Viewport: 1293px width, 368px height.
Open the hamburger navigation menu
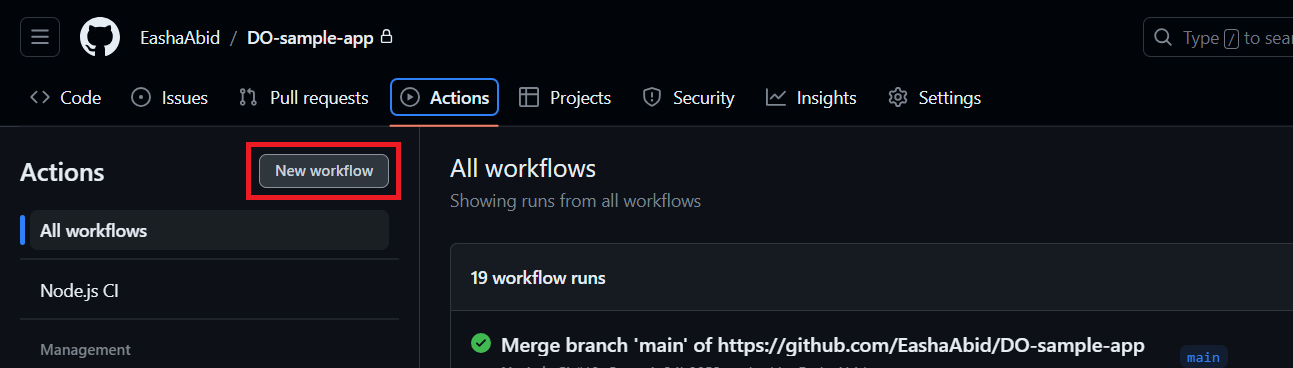tap(40, 37)
